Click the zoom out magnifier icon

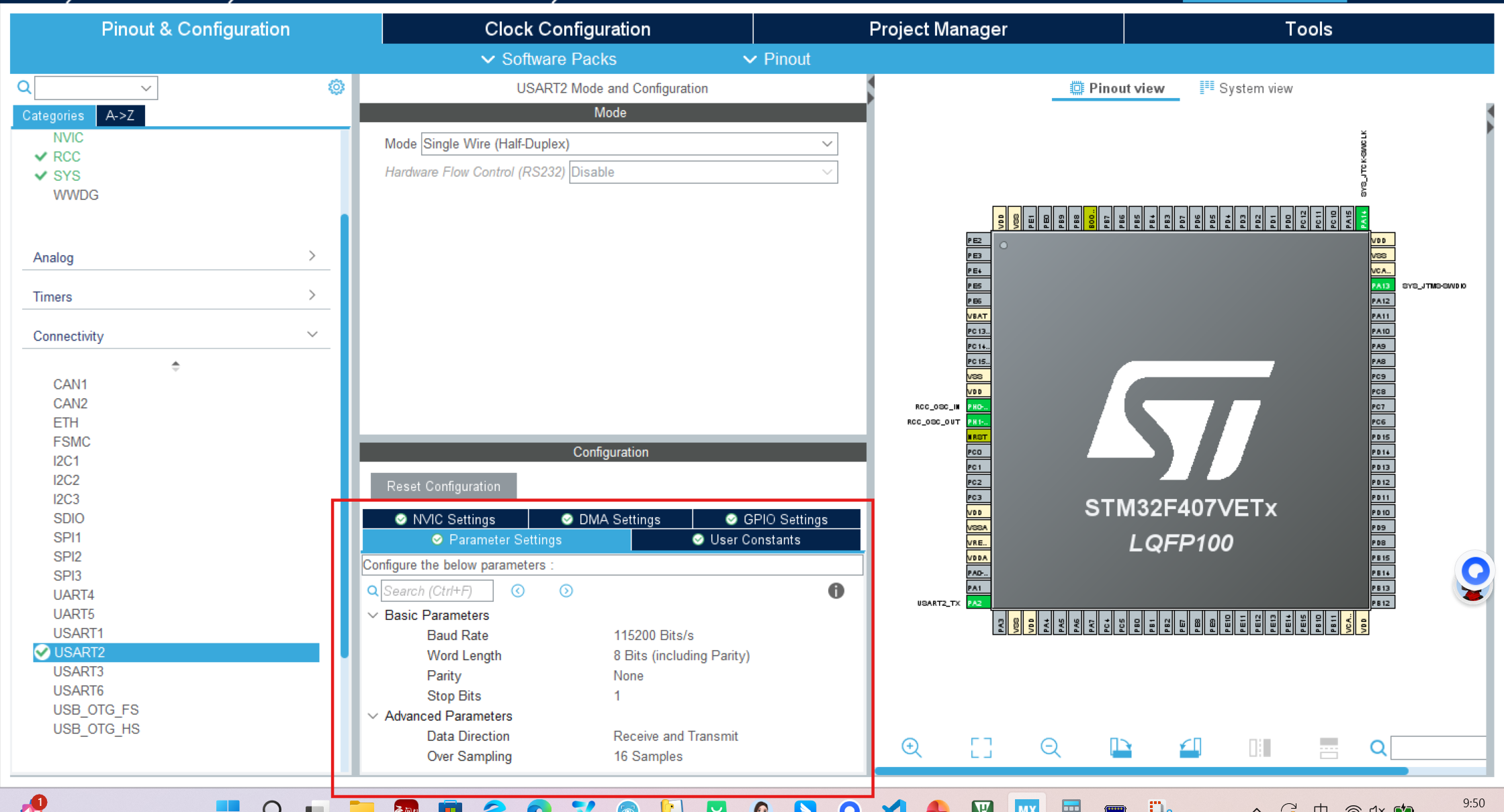(1050, 747)
